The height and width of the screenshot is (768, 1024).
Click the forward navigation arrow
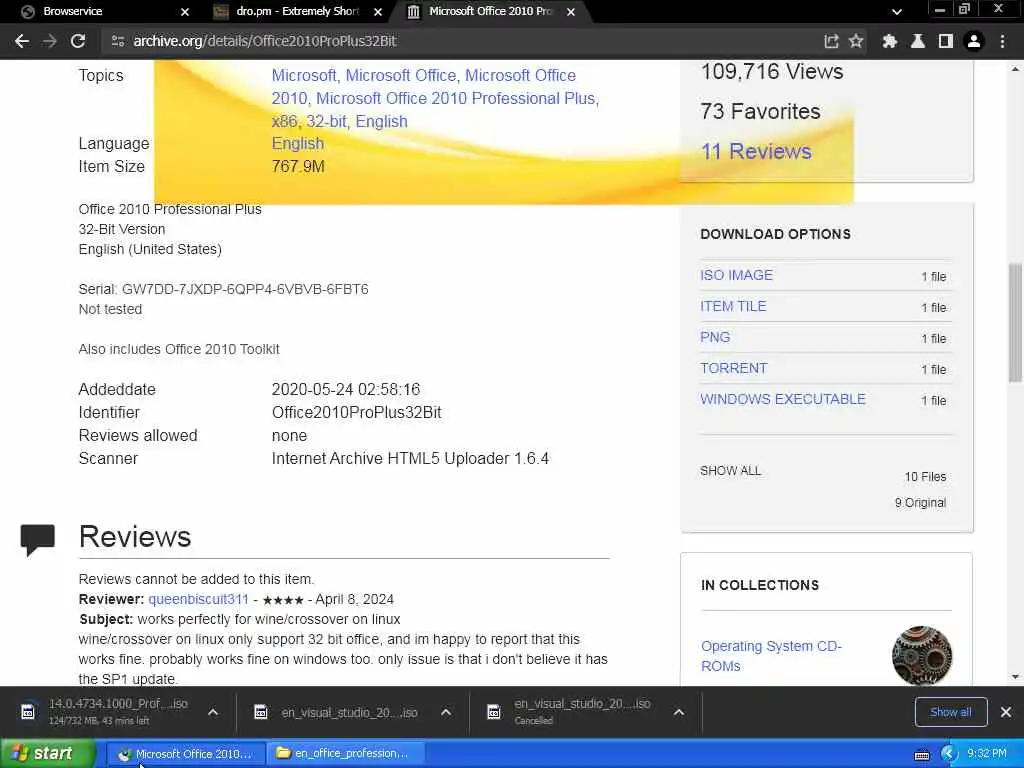(x=50, y=41)
